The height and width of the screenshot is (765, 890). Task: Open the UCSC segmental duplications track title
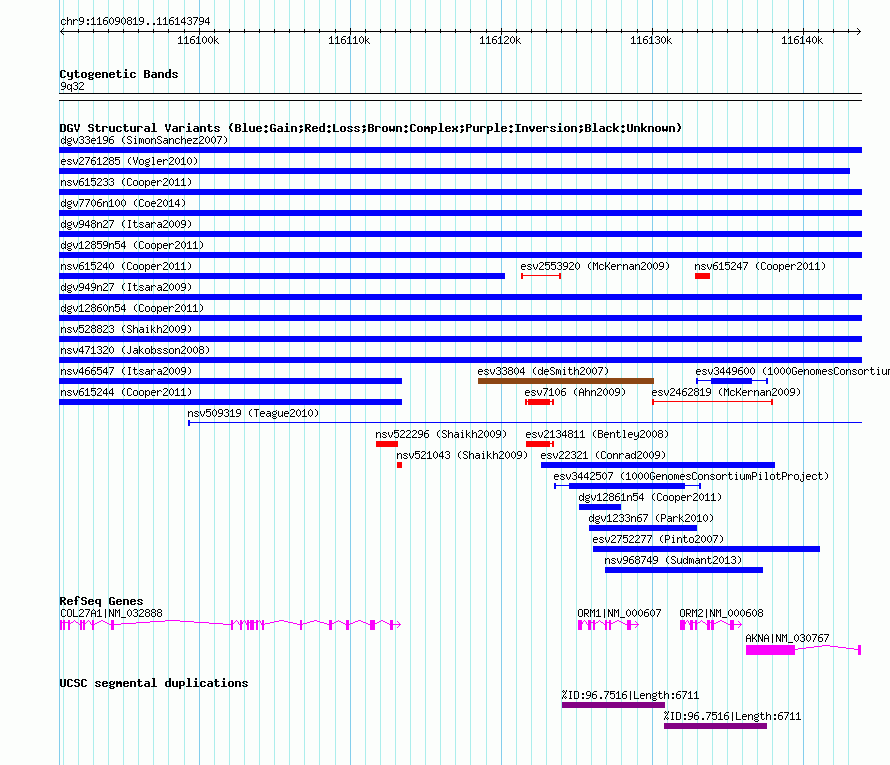pyautogui.click(x=154, y=683)
